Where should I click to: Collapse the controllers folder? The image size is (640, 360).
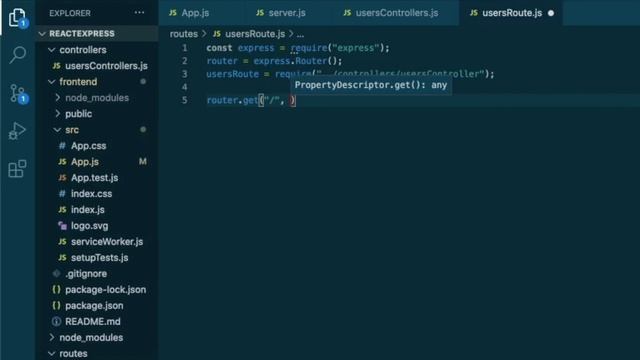pyautogui.click(x=51, y=50)
